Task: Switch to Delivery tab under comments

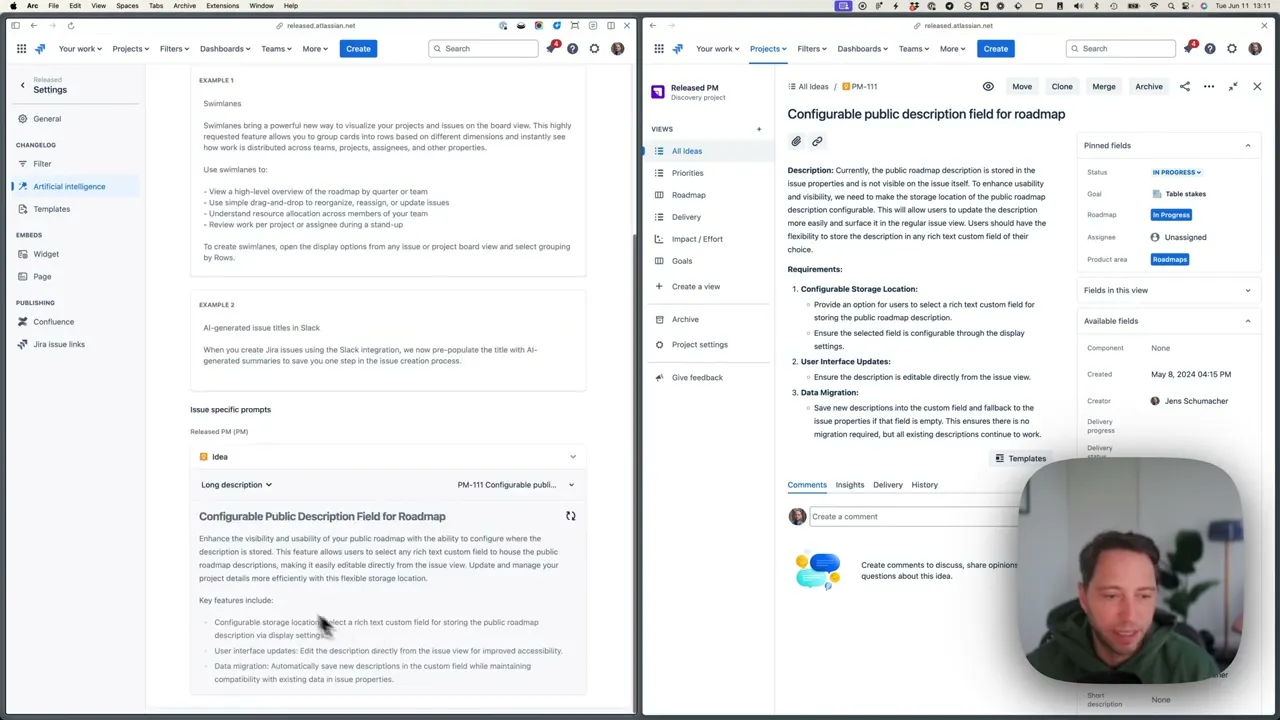Action: [888, 485]
